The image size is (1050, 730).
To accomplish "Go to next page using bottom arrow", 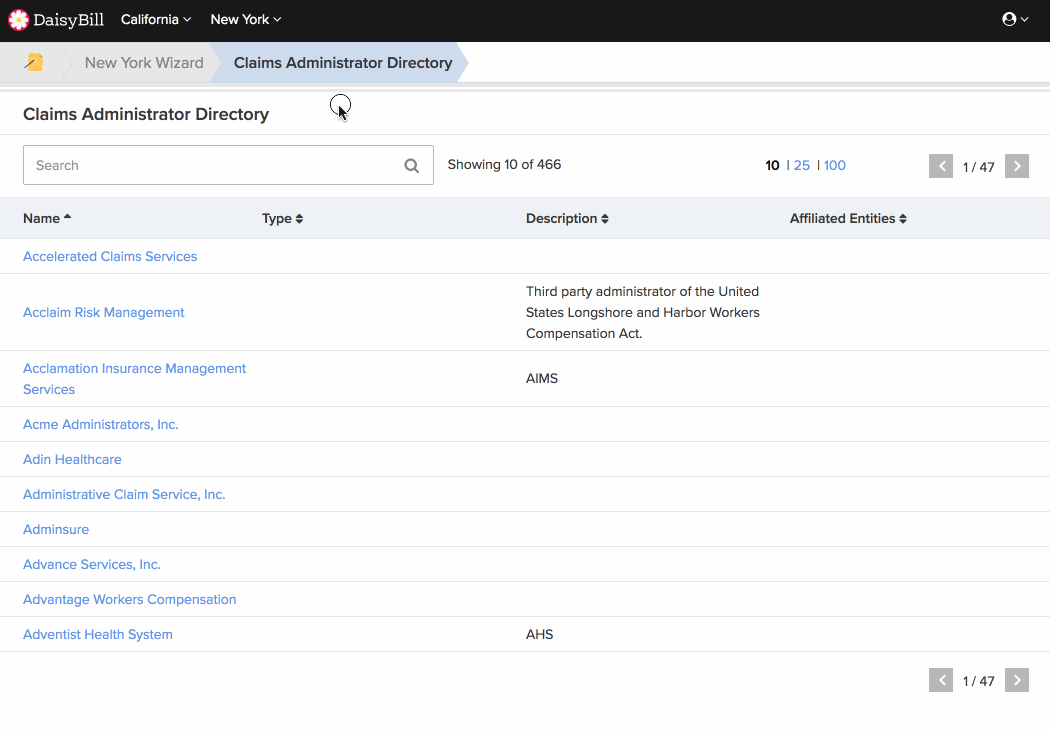I will pyautogui.click(x=1017, y=680).
